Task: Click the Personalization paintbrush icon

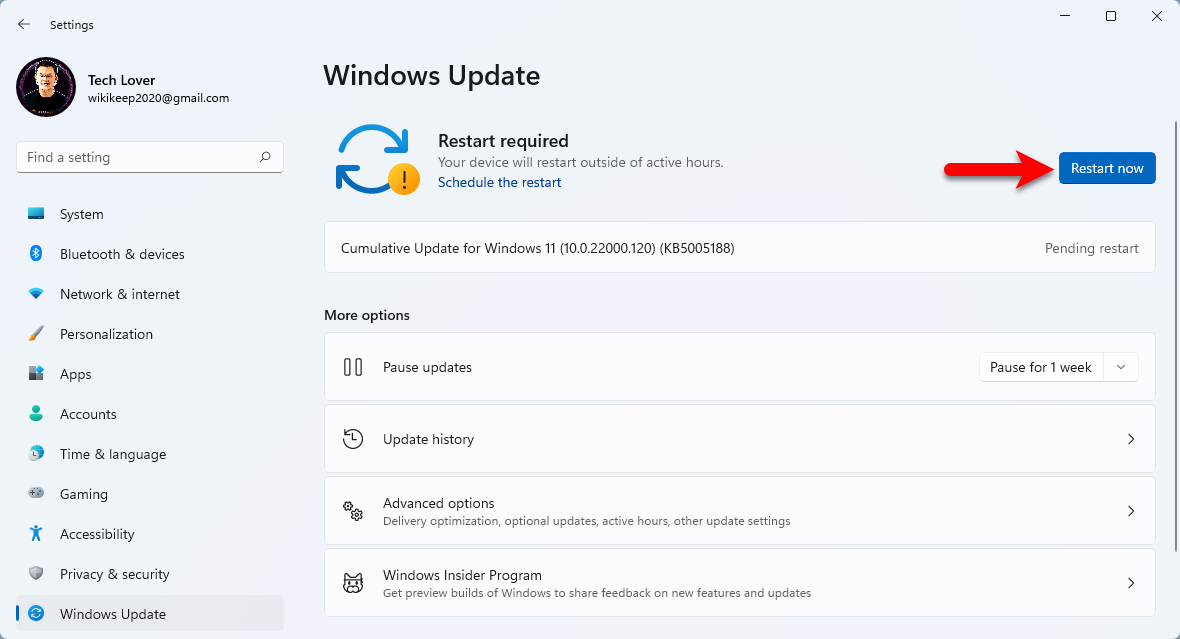Action: pyautogui.click(x=36, y=333)
